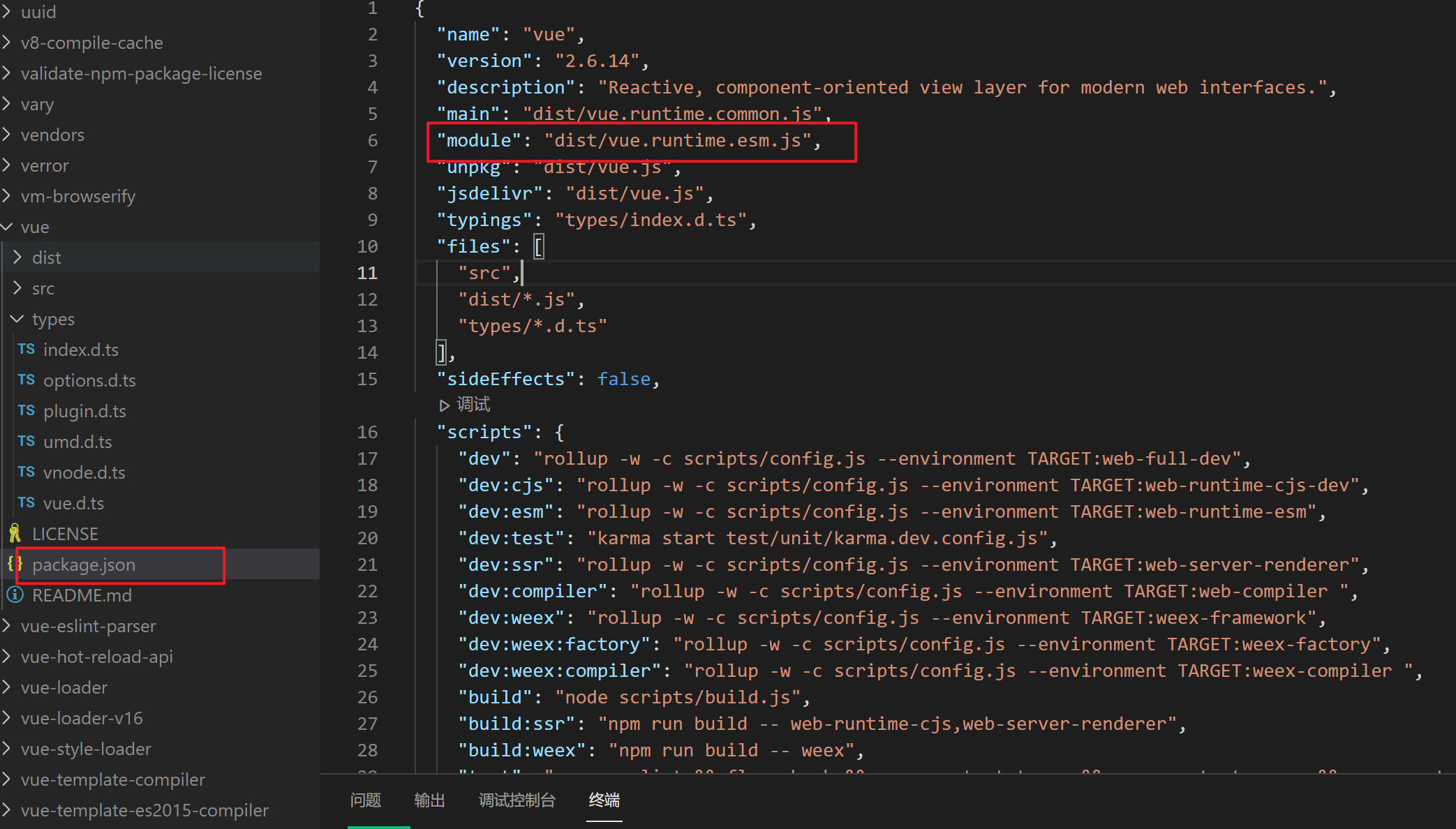Open the 调试控制台 tab
The width and height of the screenshot is (1456, 829).
517,800
